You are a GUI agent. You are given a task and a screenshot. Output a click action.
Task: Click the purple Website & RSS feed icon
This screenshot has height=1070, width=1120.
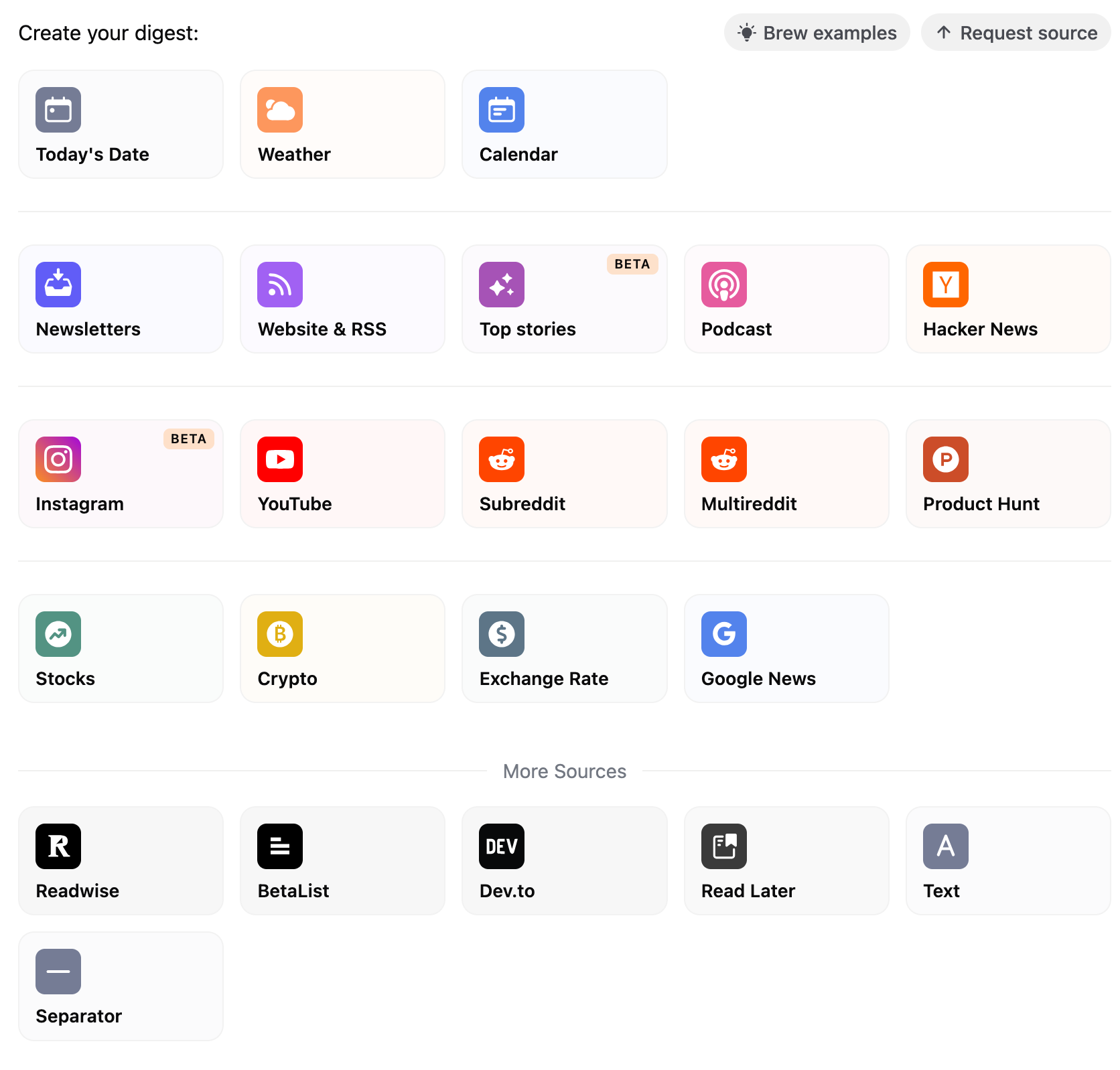pyautogui.click(x=280, y=285)
